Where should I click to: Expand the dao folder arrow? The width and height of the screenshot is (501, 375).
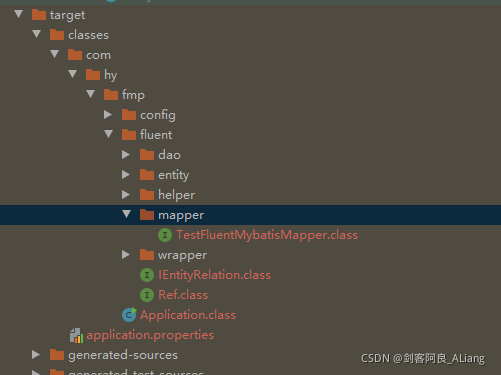pyautogui.click(x=126, y=155)
